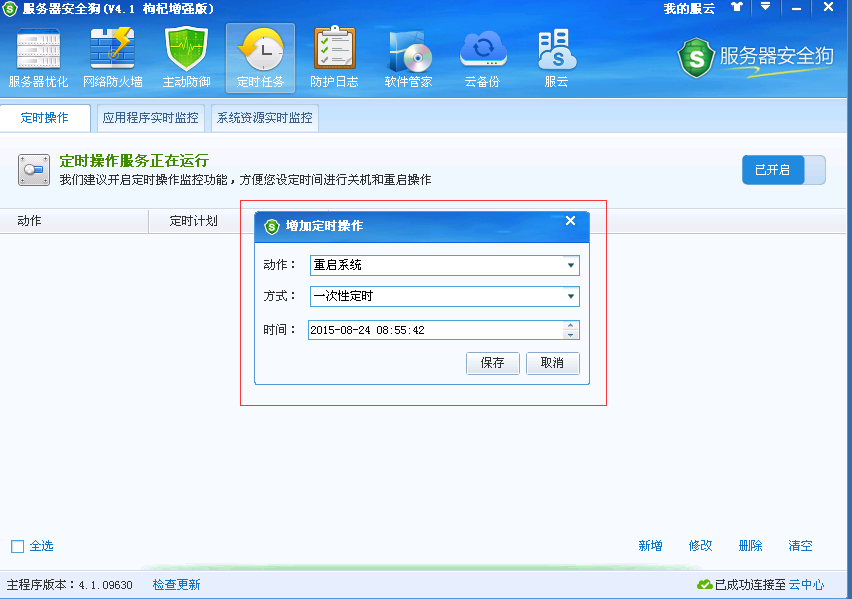Check the 全选 select-all checkbox
The image size is (852, 599).
[17, 546]
